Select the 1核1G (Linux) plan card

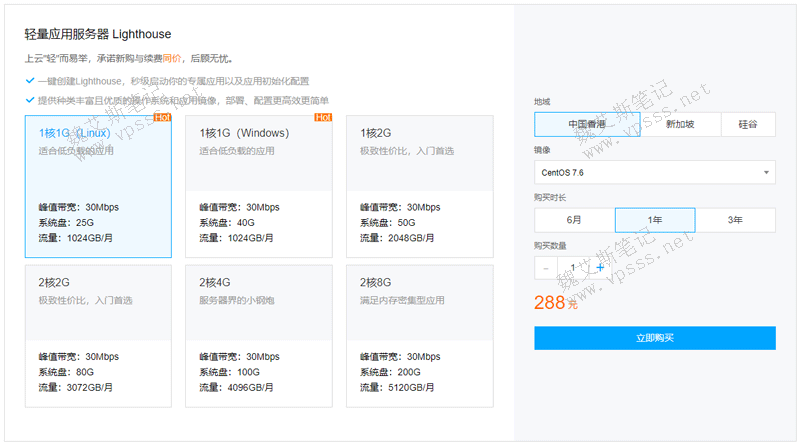98,186
